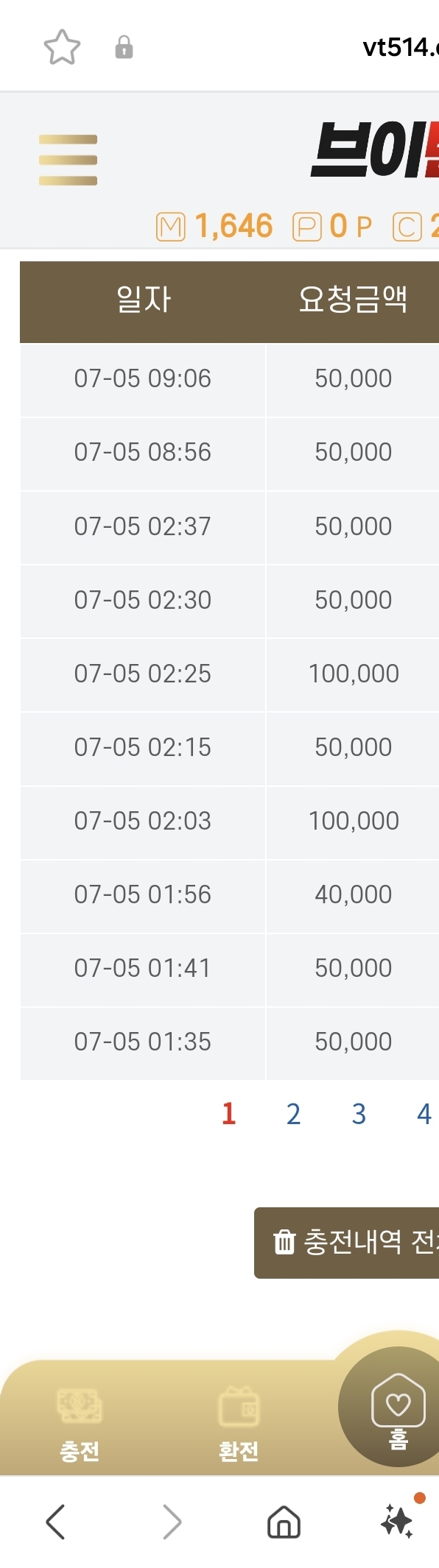
Task: Select the 07-05 09:06 row
Action: [x=229, y=379]
